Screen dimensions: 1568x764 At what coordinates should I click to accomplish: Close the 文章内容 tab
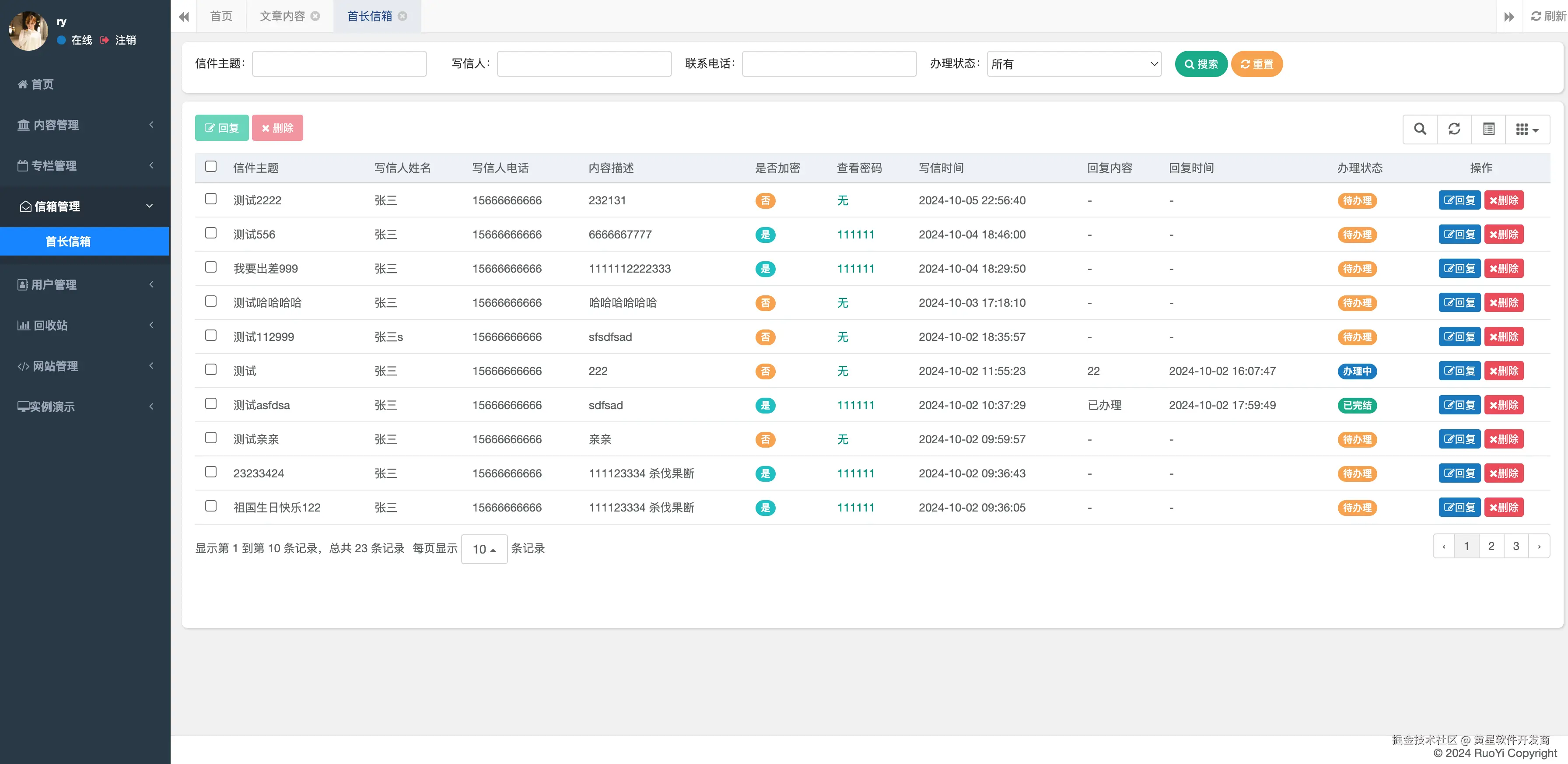click(315, 17)
